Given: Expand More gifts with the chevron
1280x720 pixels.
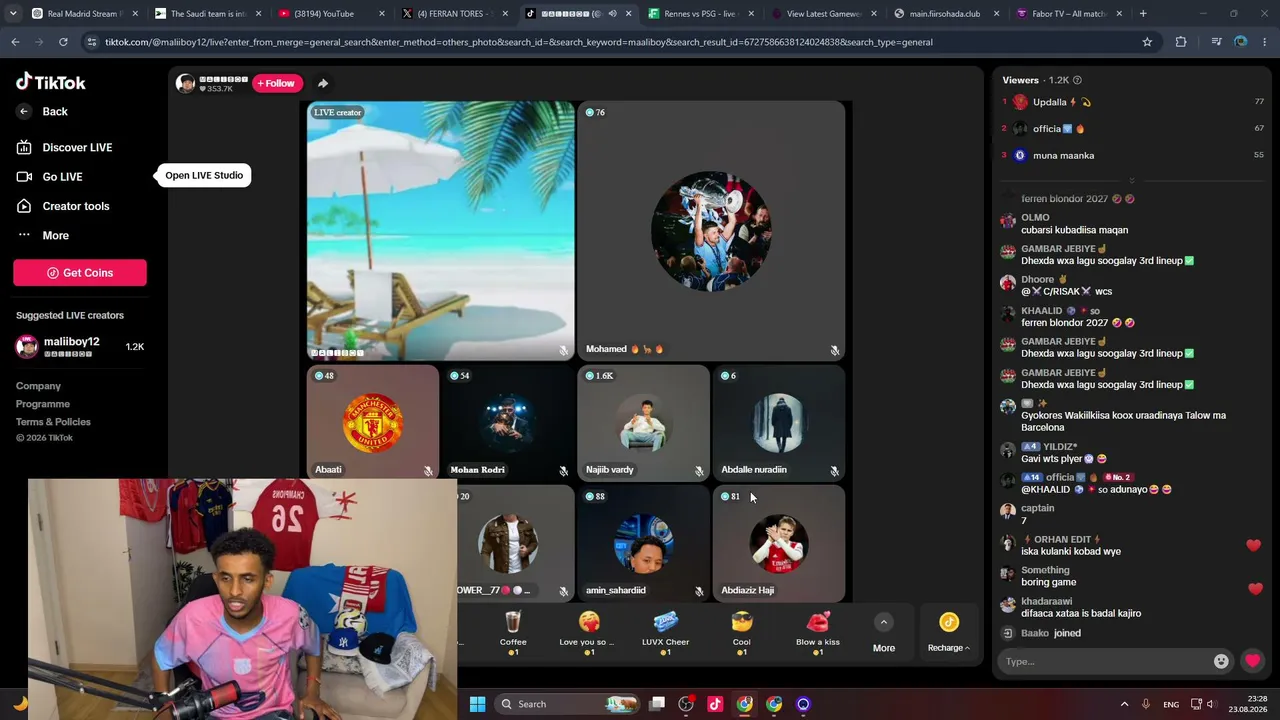Looking at the screenshot, I should [884, 623].
